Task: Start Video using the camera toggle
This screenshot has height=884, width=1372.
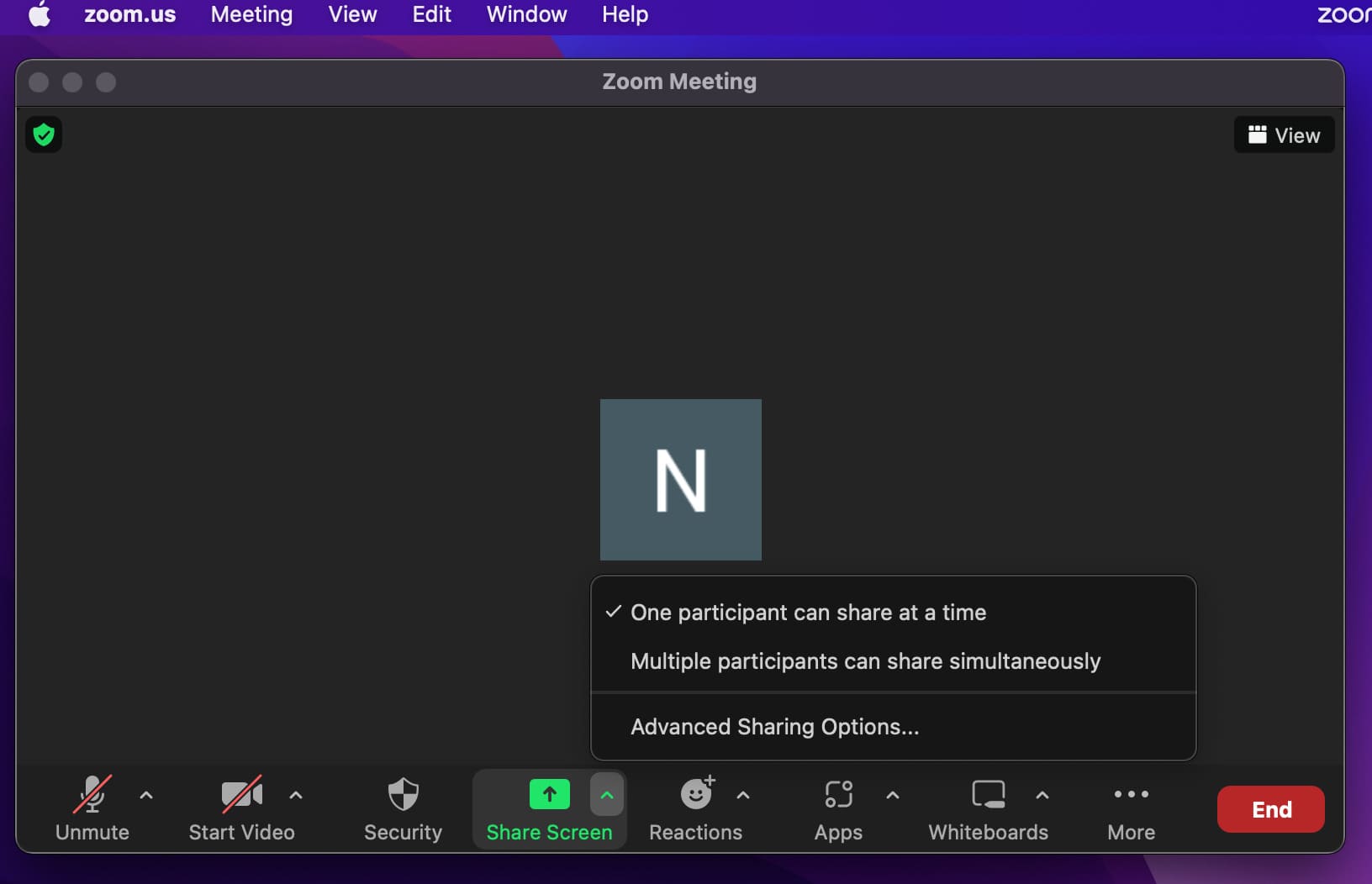Action: click(241, 795)
